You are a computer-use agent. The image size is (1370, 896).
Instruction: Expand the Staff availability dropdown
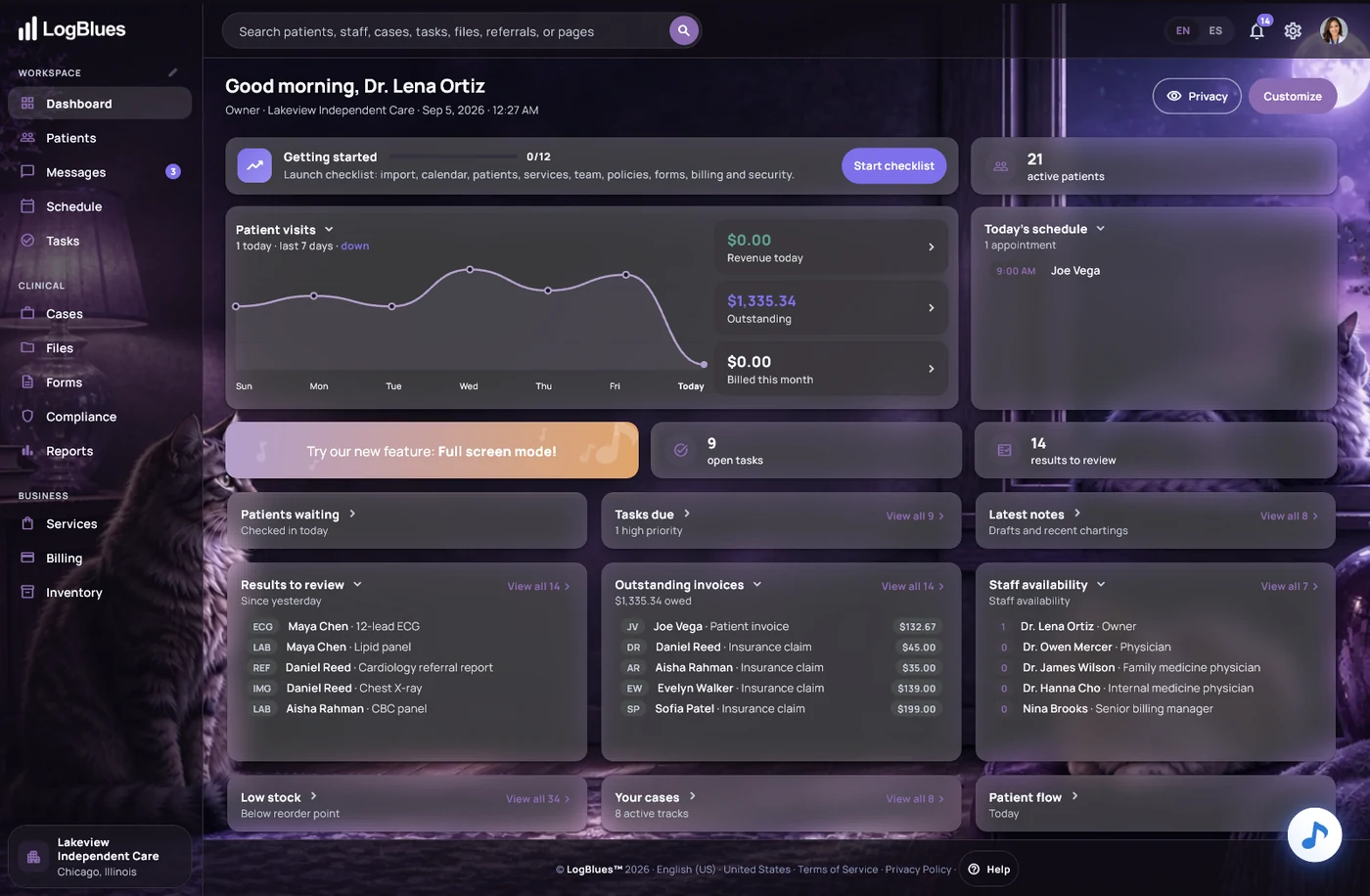pos(1101,584)
